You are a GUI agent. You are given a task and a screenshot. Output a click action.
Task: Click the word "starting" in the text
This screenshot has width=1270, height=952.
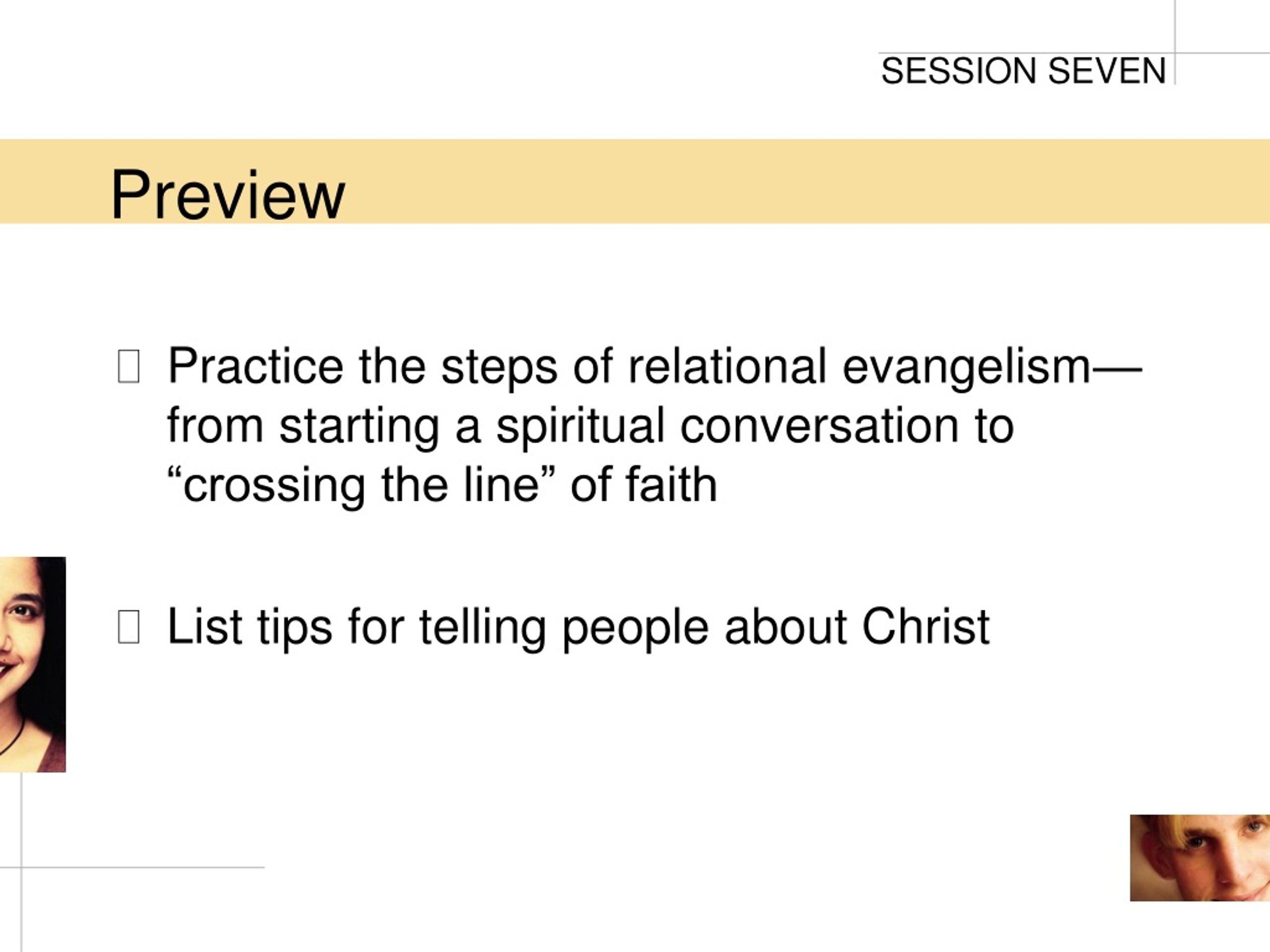[359, 426]
